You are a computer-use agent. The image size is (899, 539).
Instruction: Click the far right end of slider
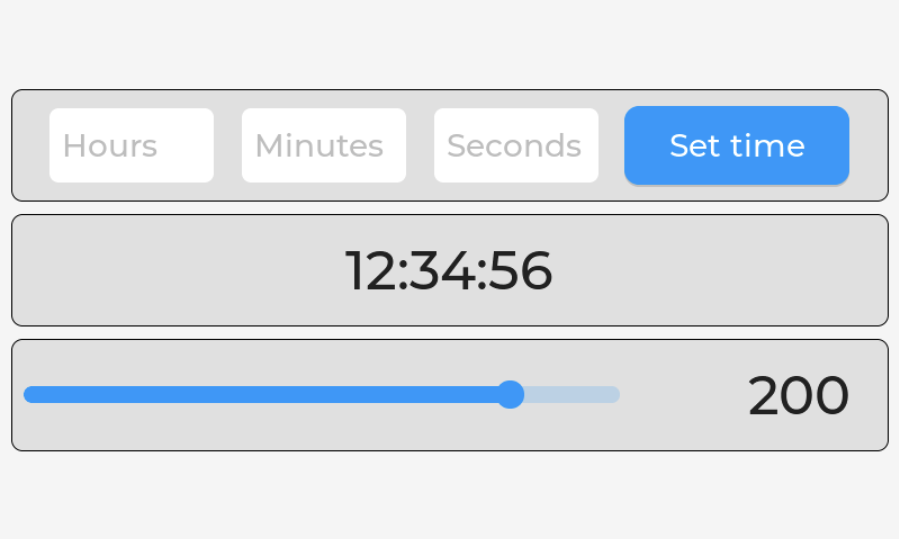(x=616, y=394)
